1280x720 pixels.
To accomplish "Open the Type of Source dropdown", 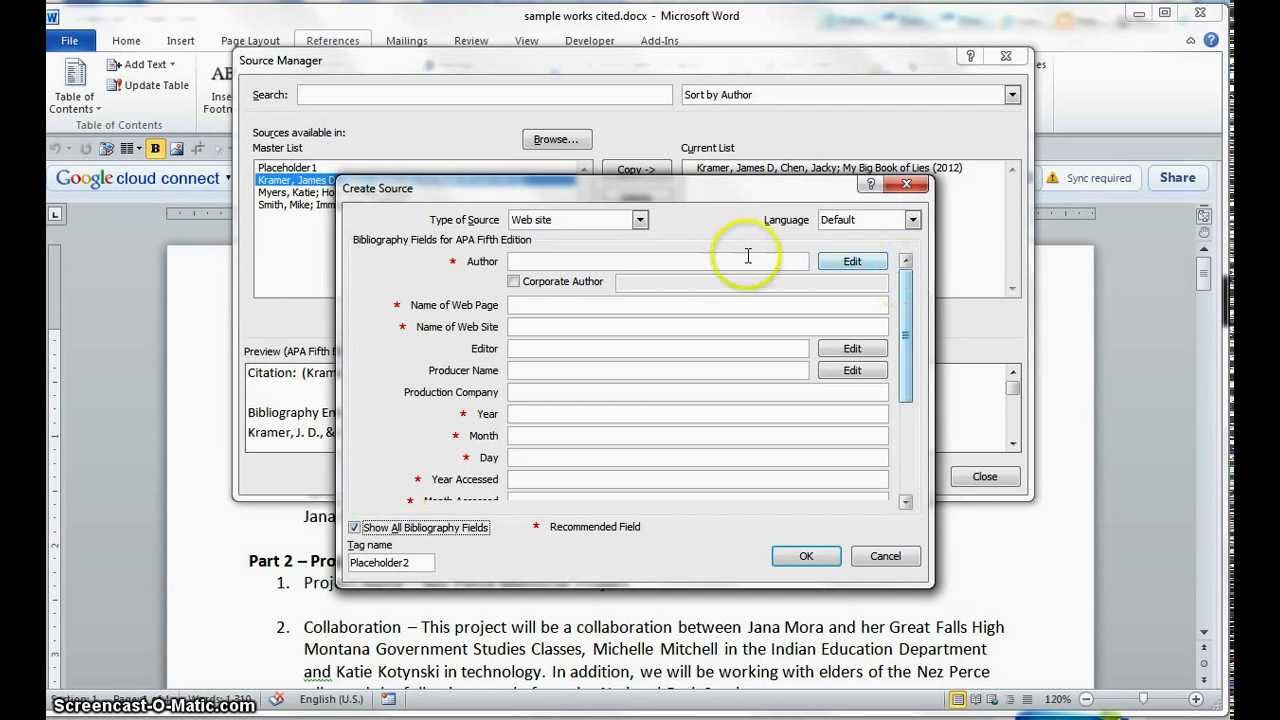I will (640, 220).
